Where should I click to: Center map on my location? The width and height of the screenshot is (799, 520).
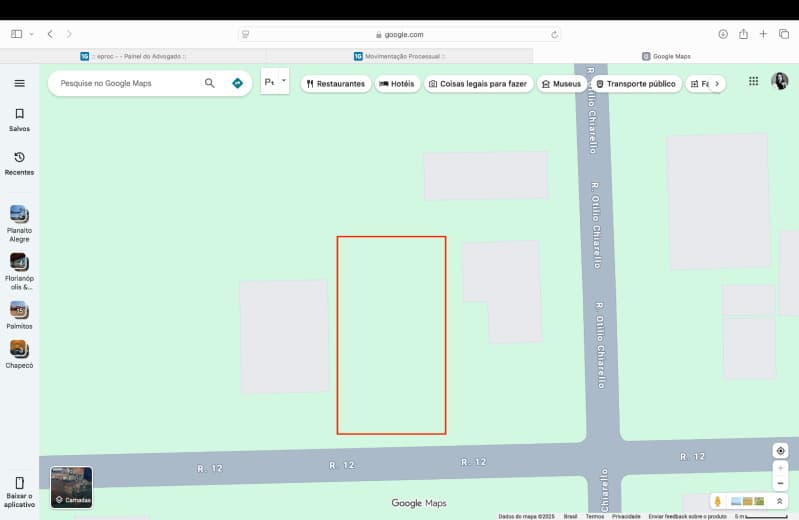tap(780, 451)
